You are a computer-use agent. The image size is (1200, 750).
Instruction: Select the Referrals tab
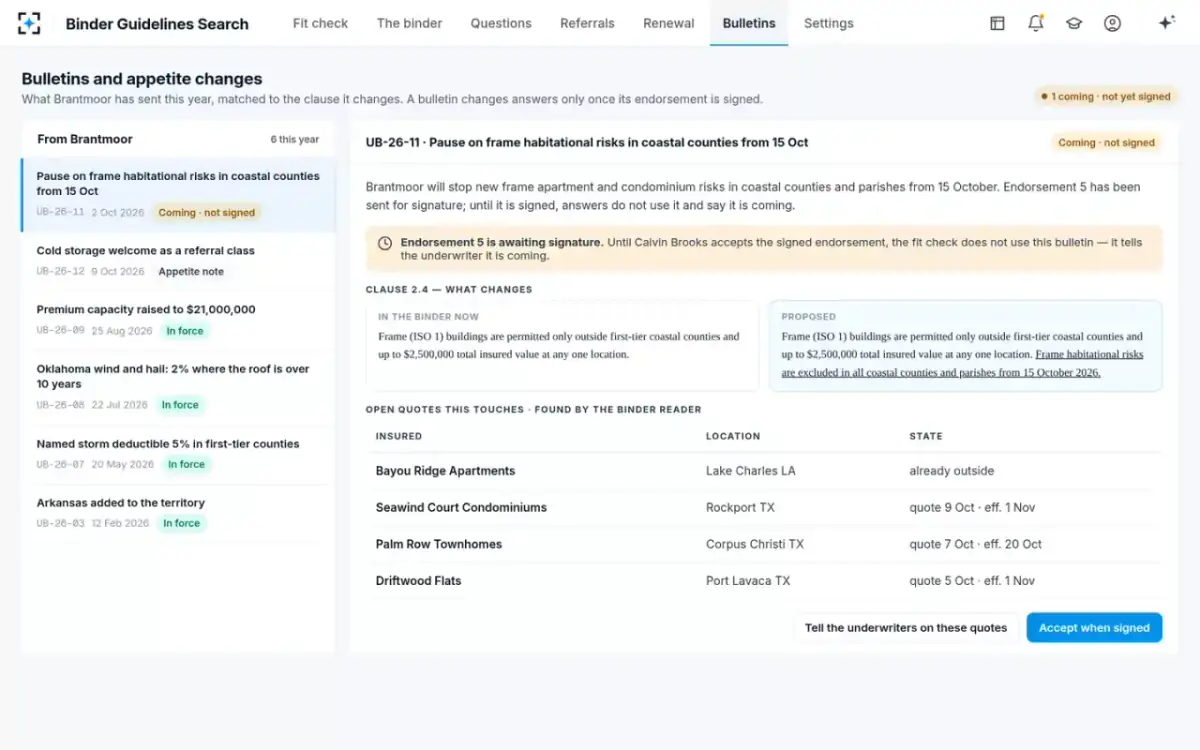pyautogui.click(x=587, y=23)
